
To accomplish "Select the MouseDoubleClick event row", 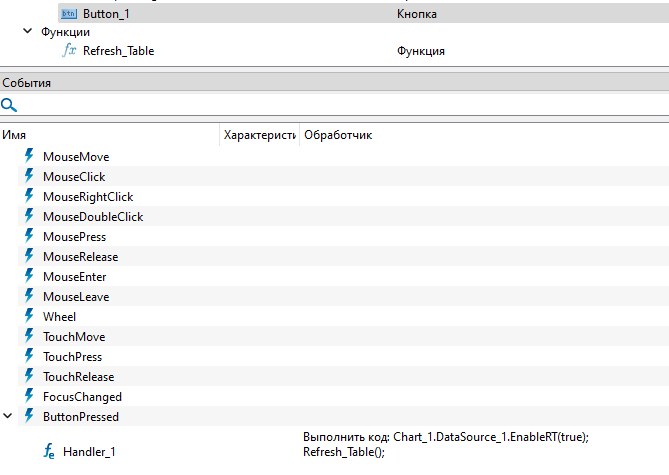I will (93, 217).
